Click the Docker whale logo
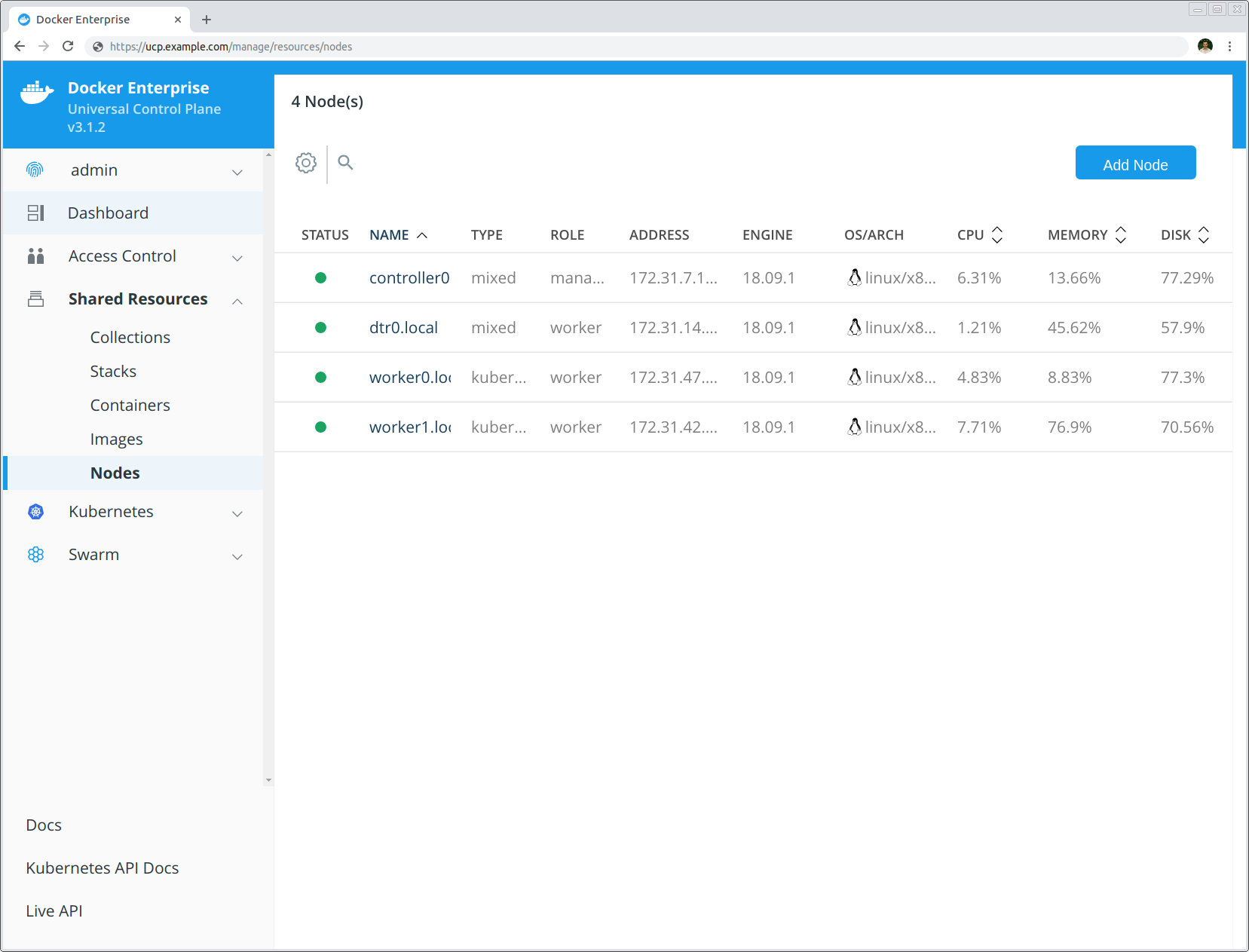1249x952 pixels. click(x=36, y=92)
